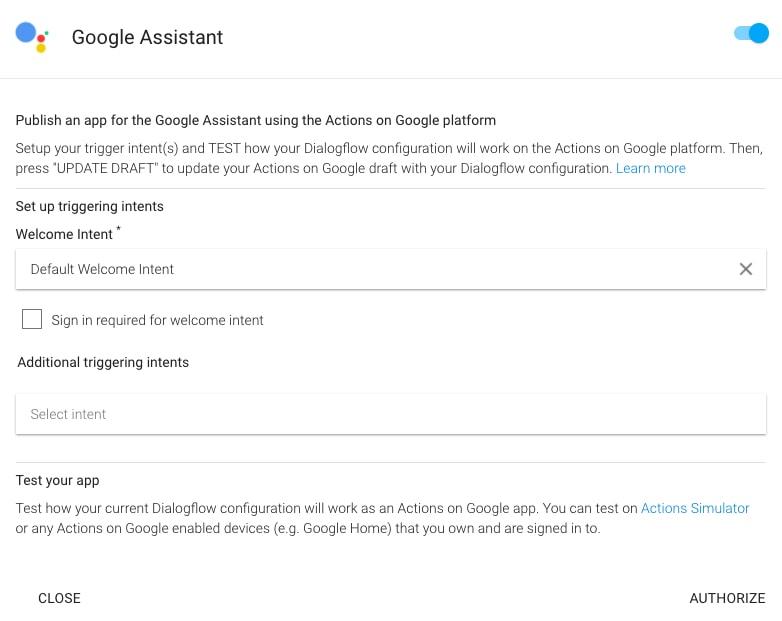782x621 pixels.
Task: Open the Welcome Intent dropdown
Action: 391,269
